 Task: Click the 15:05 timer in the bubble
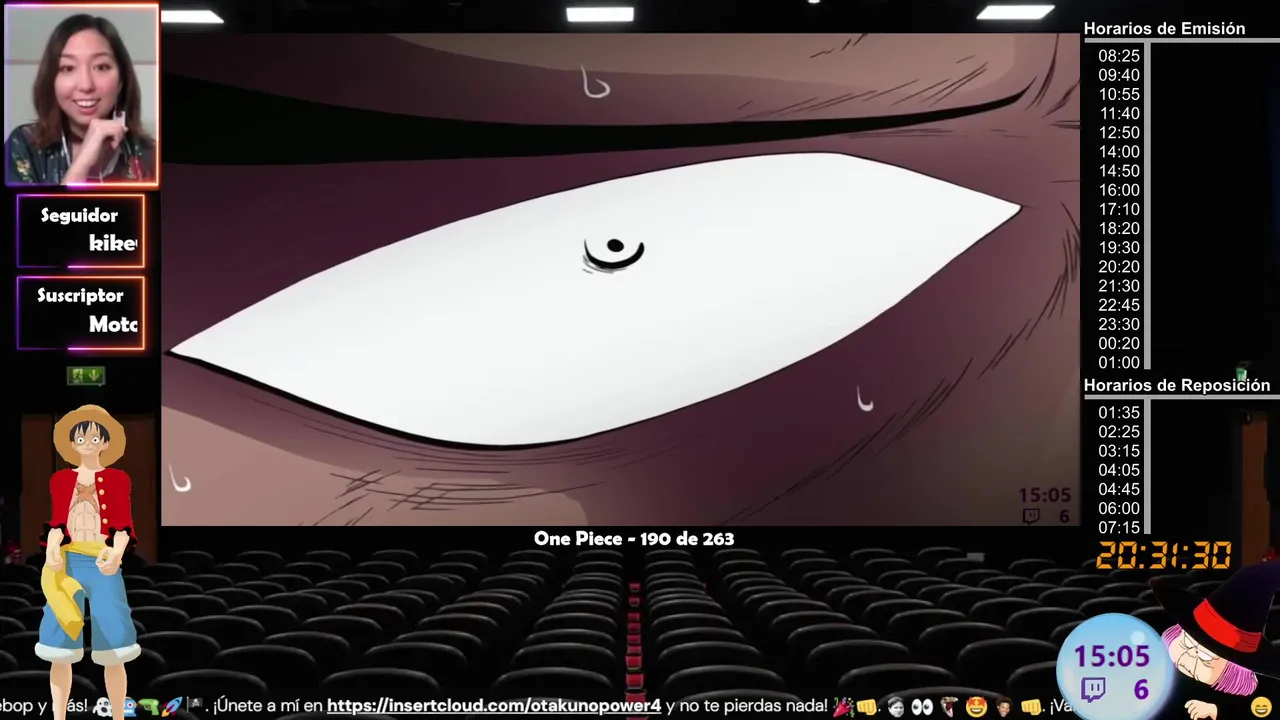(x=1112, y=657)
